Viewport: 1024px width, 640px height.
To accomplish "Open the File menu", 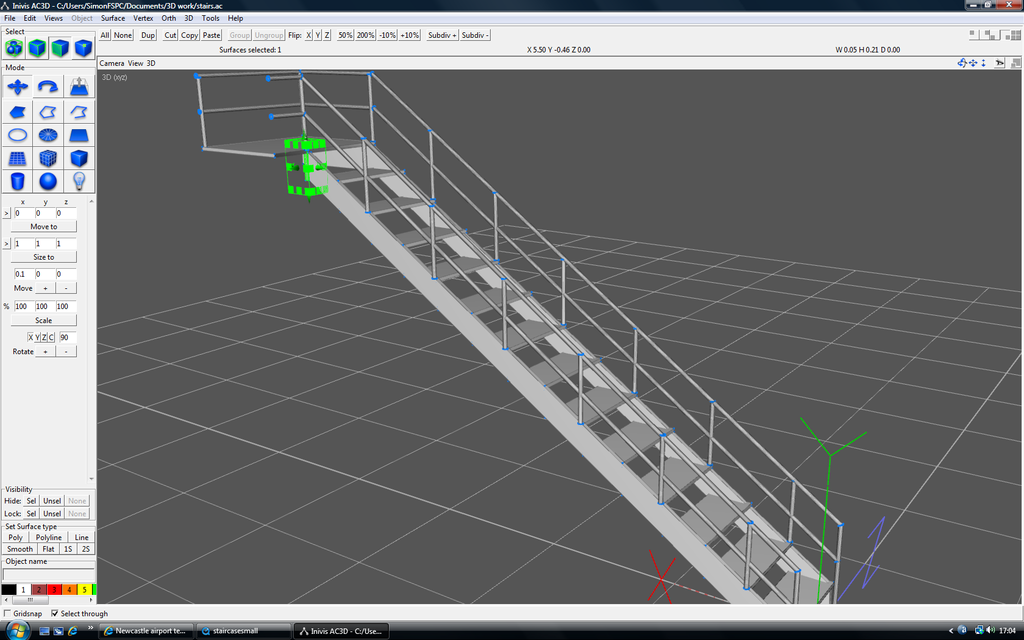I will 10,18.
